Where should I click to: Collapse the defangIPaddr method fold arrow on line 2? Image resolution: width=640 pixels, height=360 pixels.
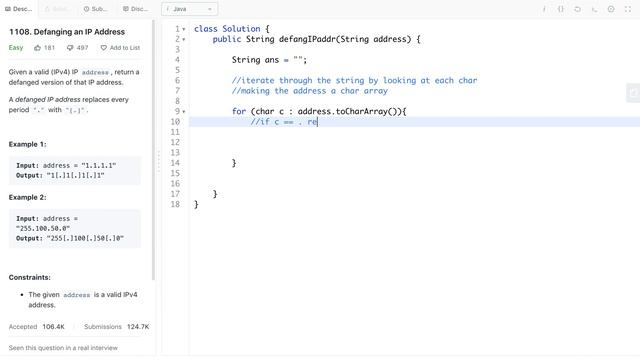[x=184, y=40]
